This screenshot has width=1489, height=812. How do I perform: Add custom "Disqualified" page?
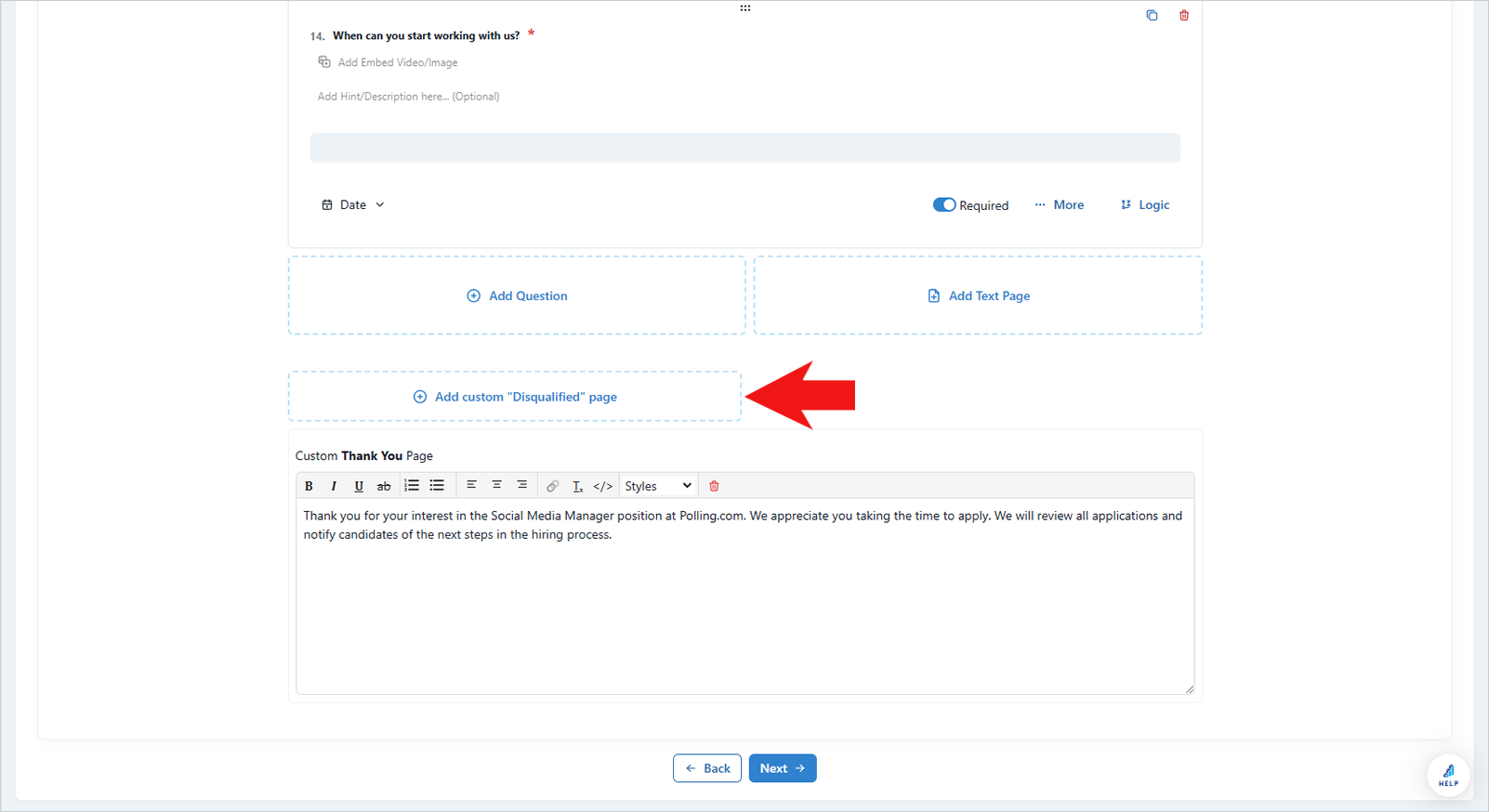(x=515, y=397)
